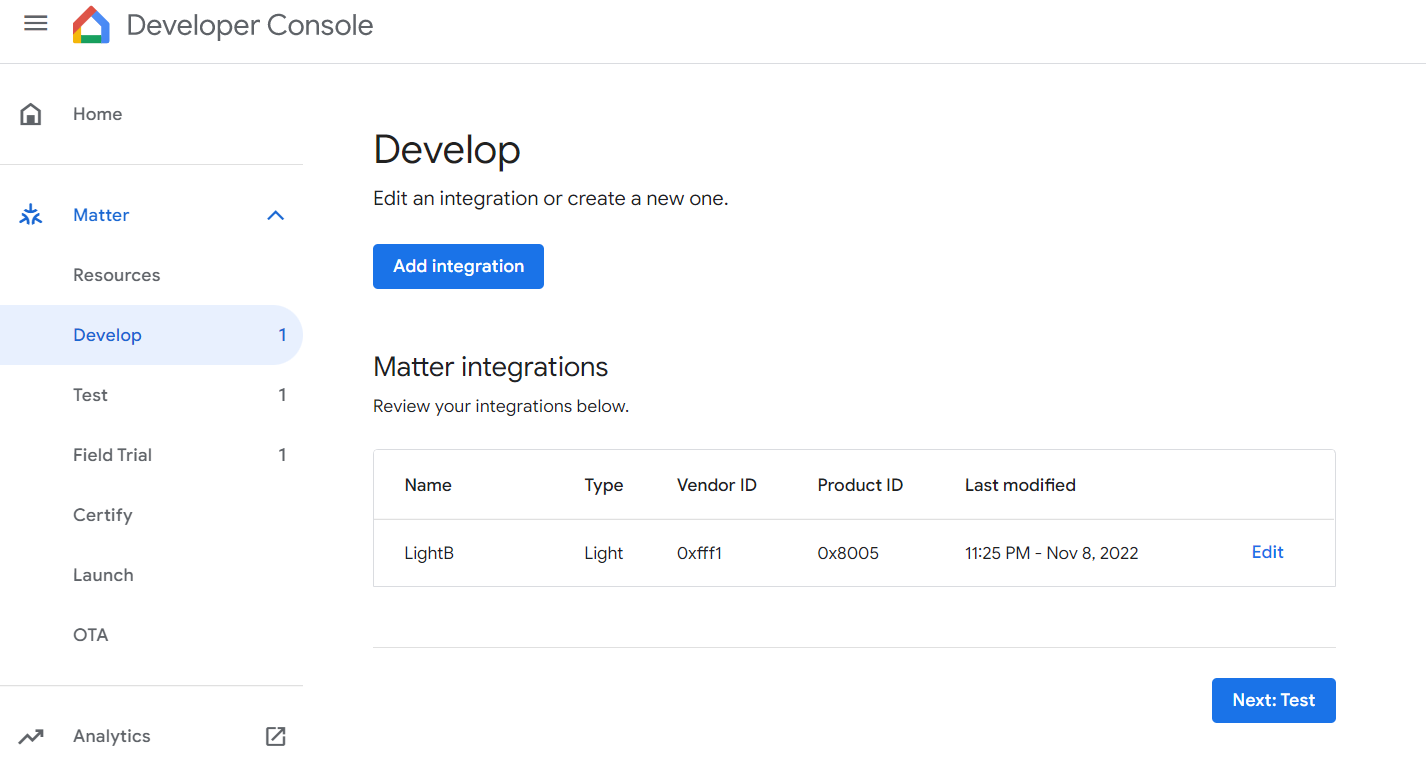The image size is (1426, 771).
Task: Click 'Edit an integration or create a new one.' text
Action: (551, 198)
